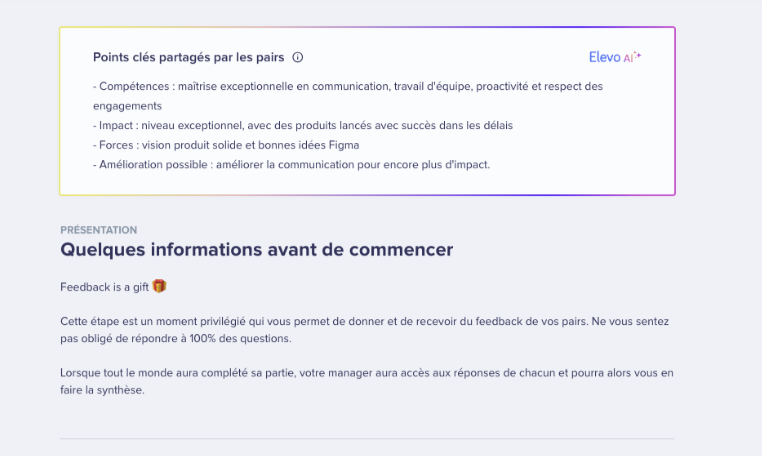The width and height of the screenshot is (762, 456).
Task: Click the Elevo AI logo
Action: (615, 57)
